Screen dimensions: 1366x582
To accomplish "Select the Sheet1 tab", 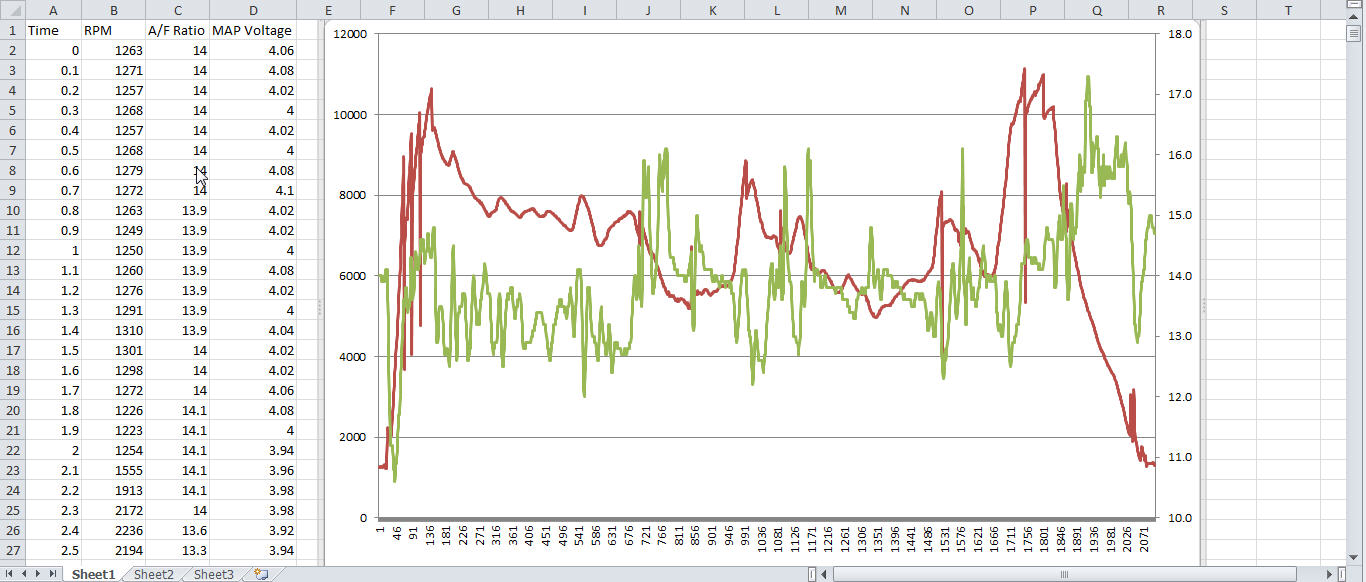I will 93,574.
